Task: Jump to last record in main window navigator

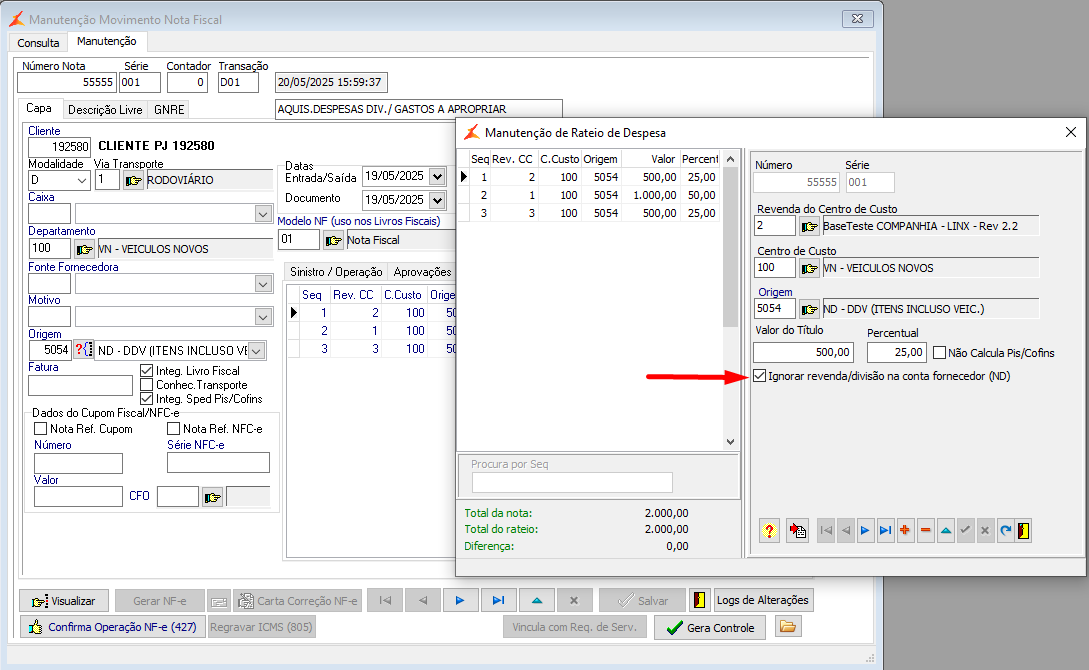Action: 498,601
